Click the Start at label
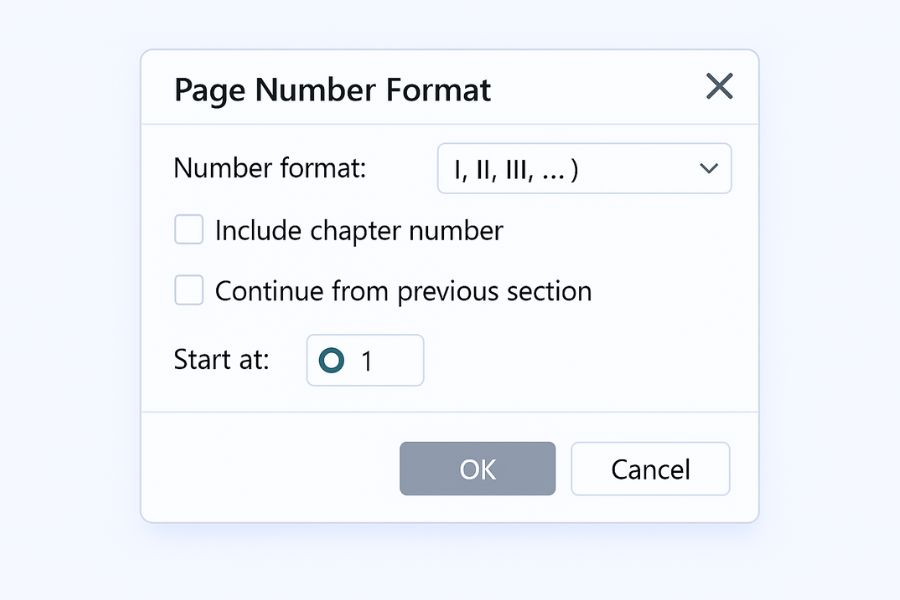 click(x=220, y=360)
